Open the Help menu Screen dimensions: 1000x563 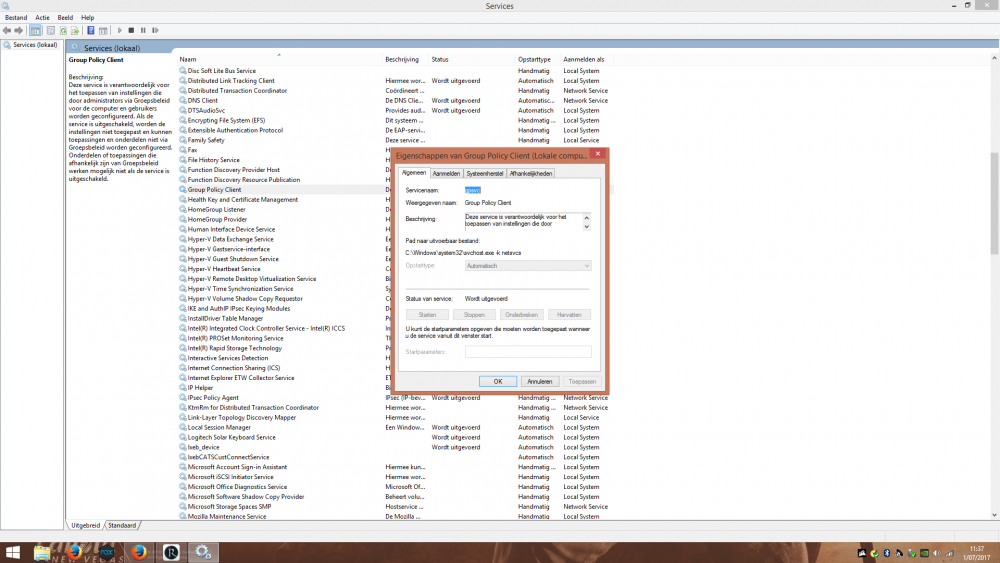pyautogui.click(x=87, y=18)
